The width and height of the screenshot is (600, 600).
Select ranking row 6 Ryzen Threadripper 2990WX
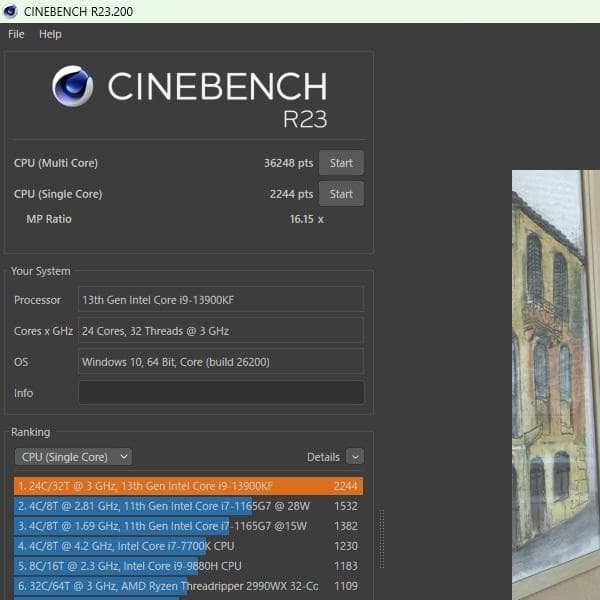click(188, 585)
